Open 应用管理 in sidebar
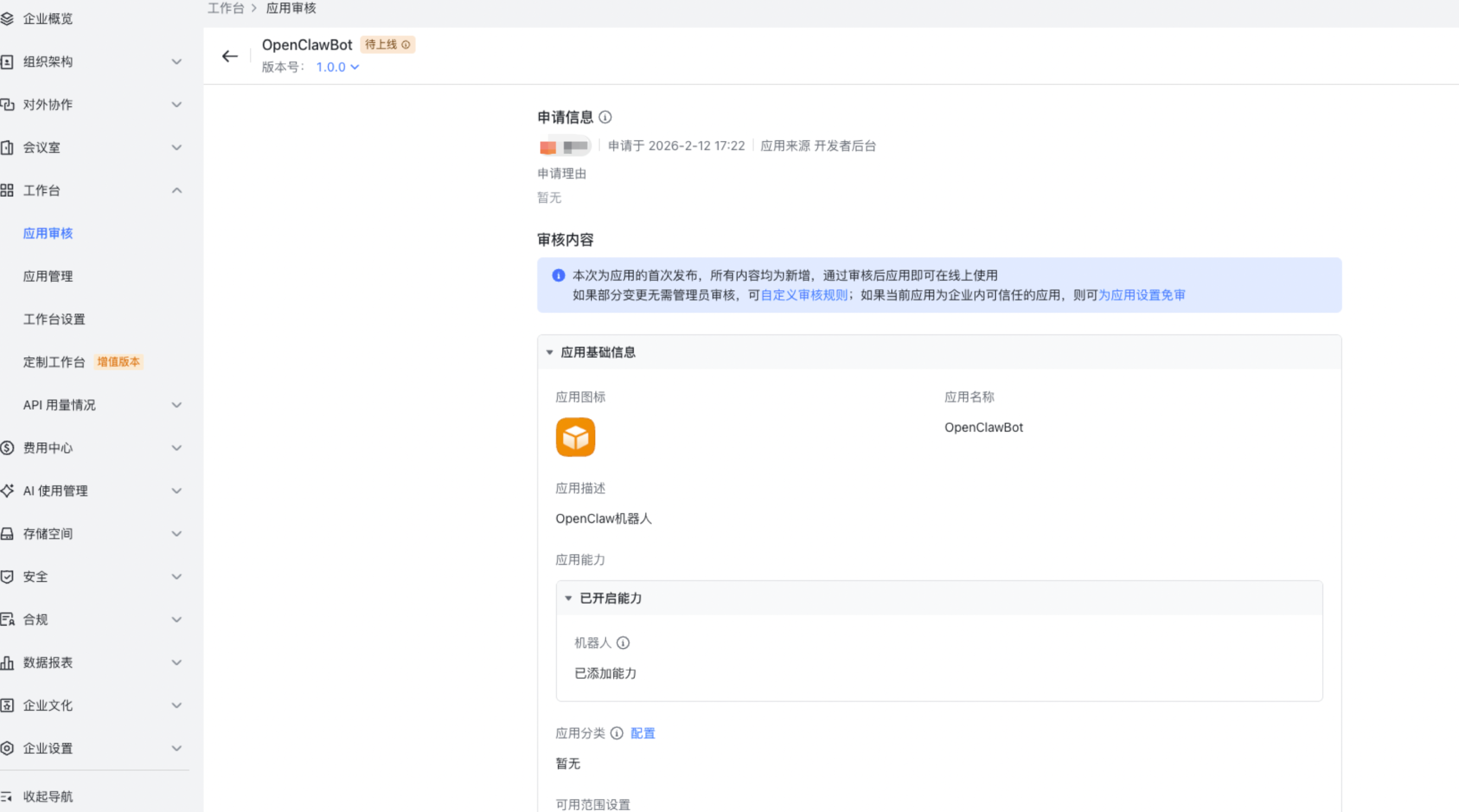 point(48,276)
